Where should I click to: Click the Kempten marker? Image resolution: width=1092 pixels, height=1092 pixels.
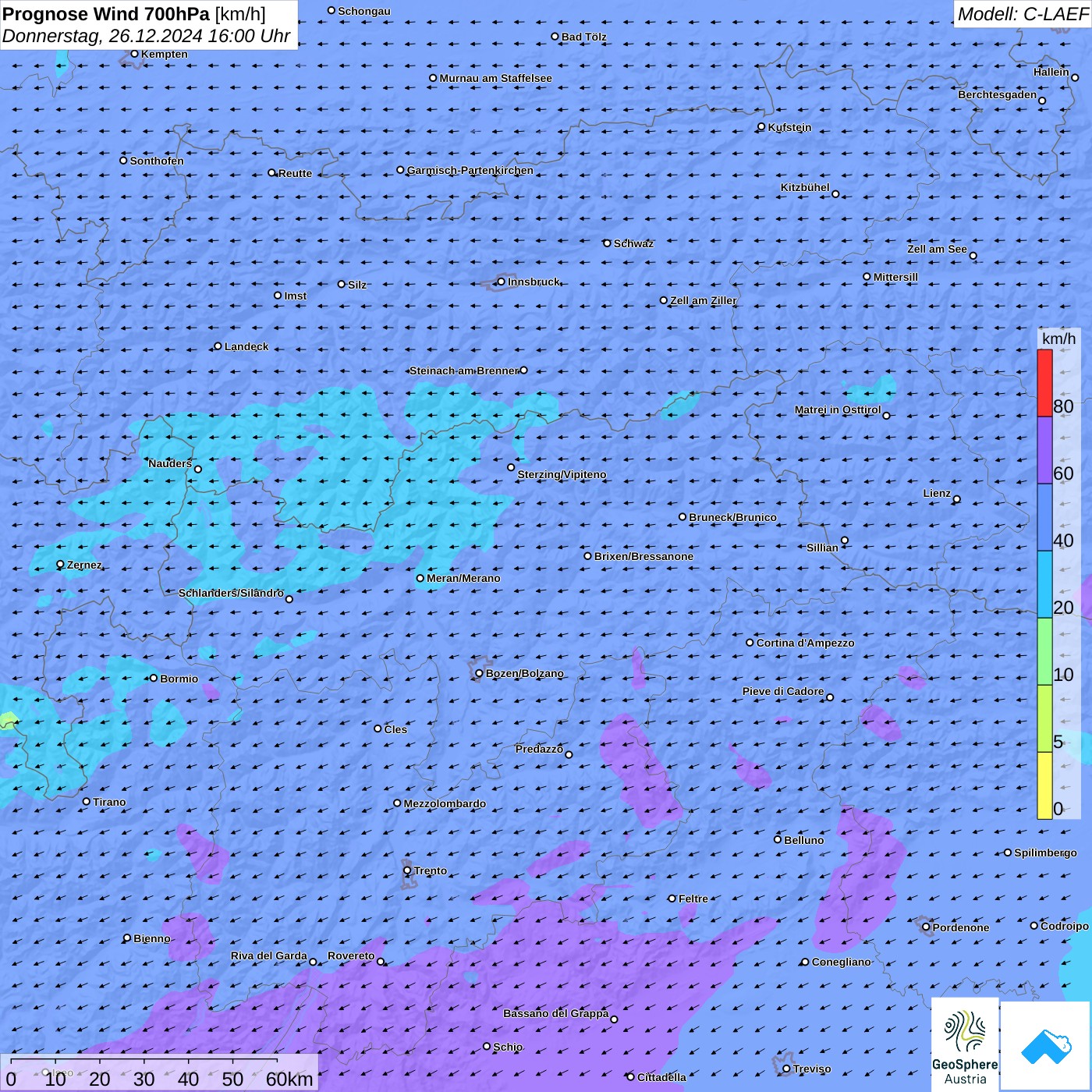coord(134,54)
